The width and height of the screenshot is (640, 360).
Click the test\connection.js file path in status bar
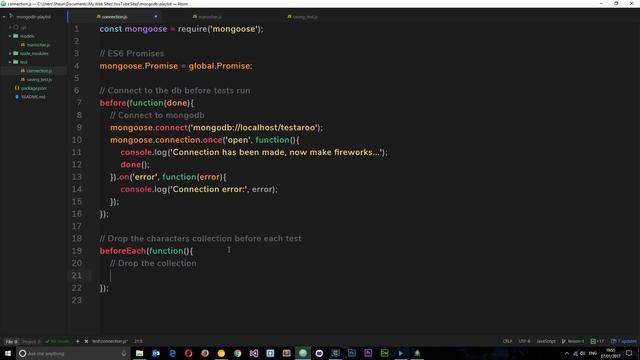(x=110, y=341)
